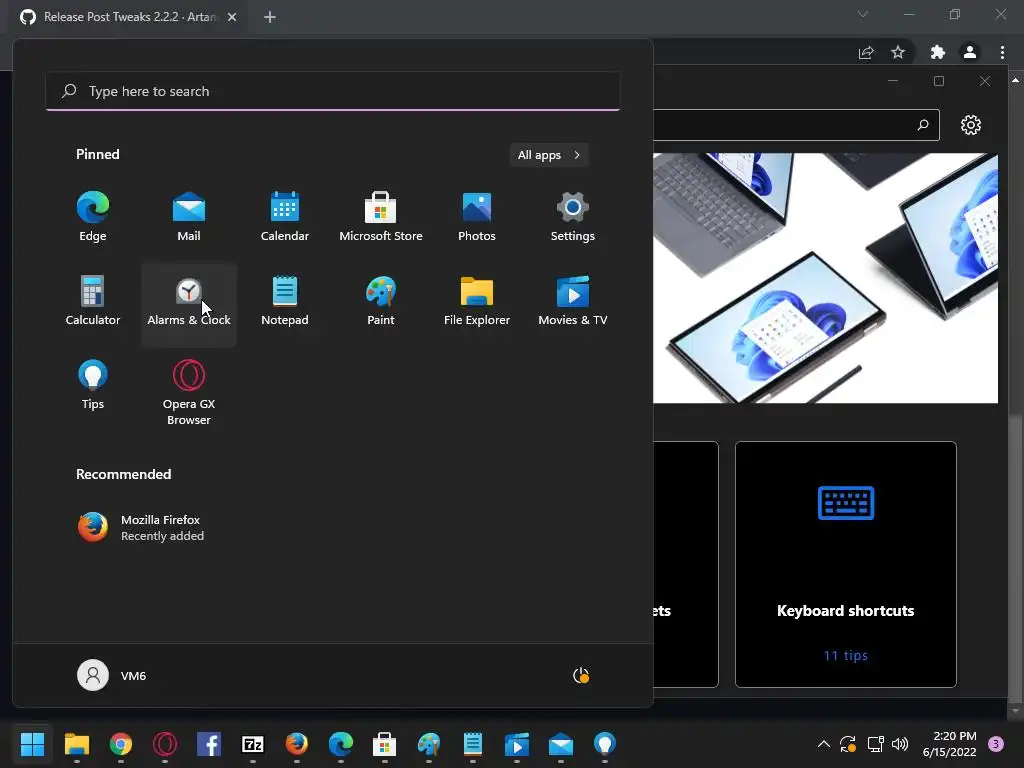Launch the Calculator pinned app

pyautogui.click(x=93, y=302)
